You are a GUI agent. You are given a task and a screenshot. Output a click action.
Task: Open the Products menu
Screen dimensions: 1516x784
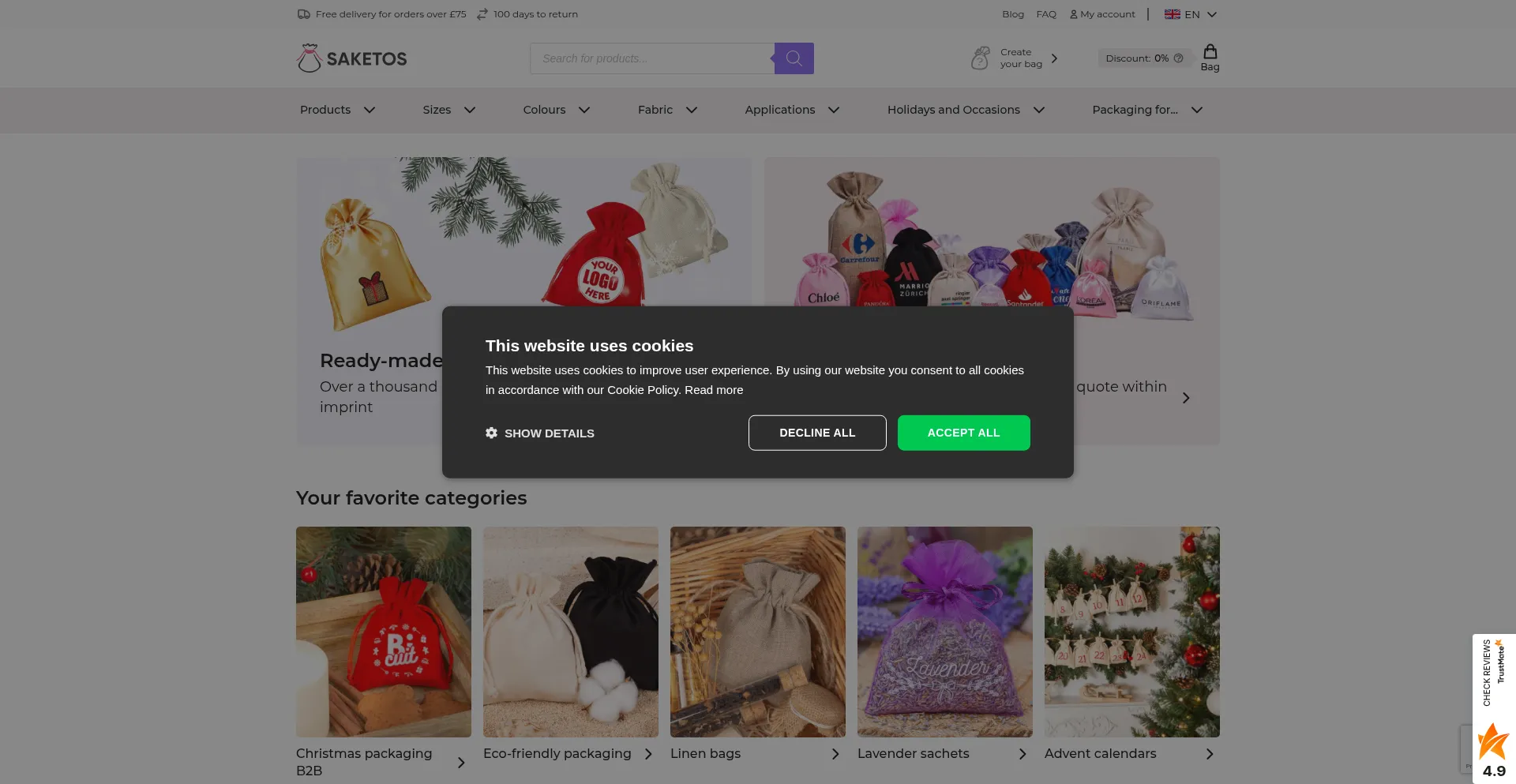tap(325, 110)
